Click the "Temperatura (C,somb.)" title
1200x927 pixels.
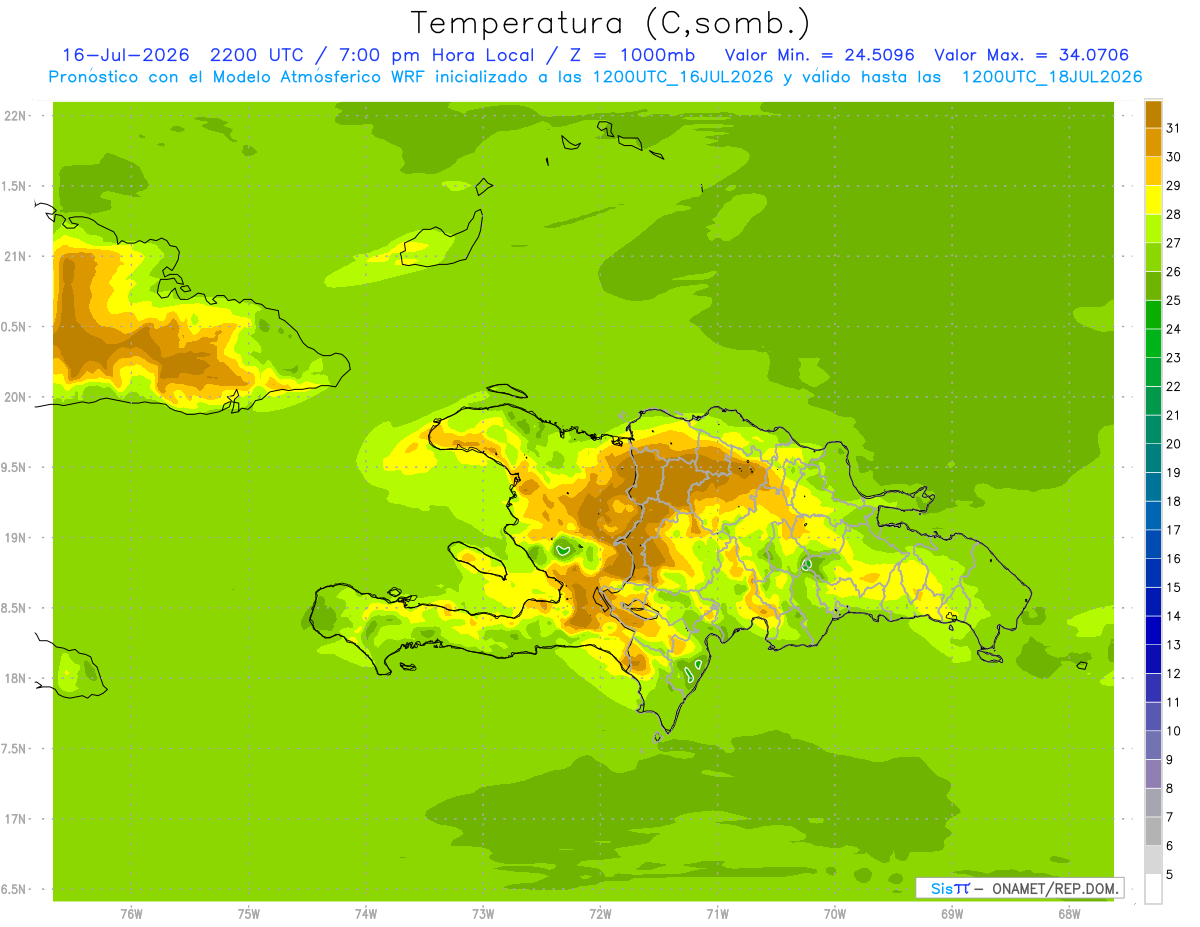coord(611,23)
